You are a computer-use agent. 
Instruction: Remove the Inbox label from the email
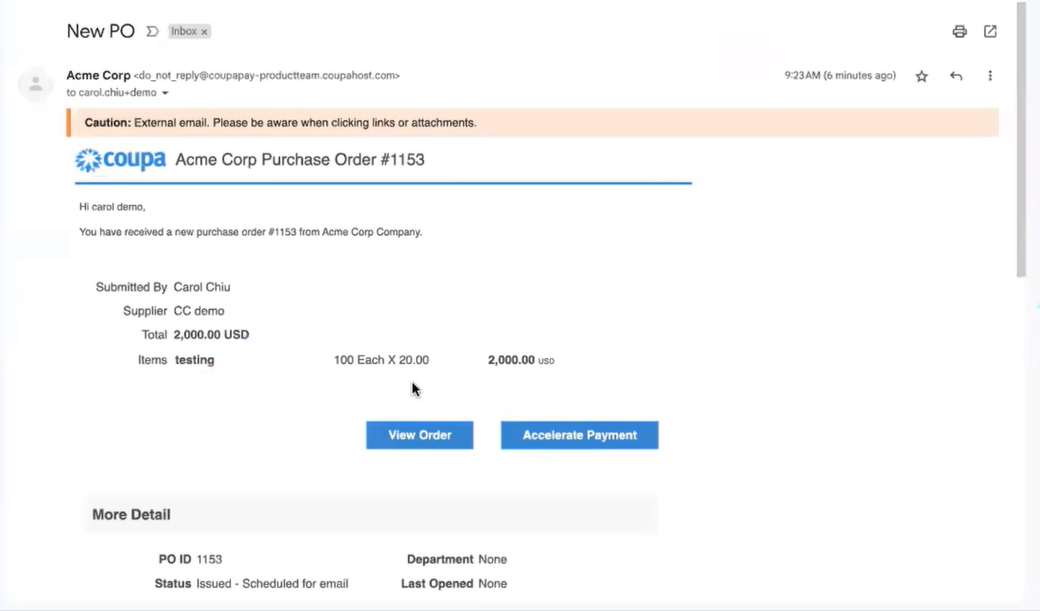click(203, 31)
